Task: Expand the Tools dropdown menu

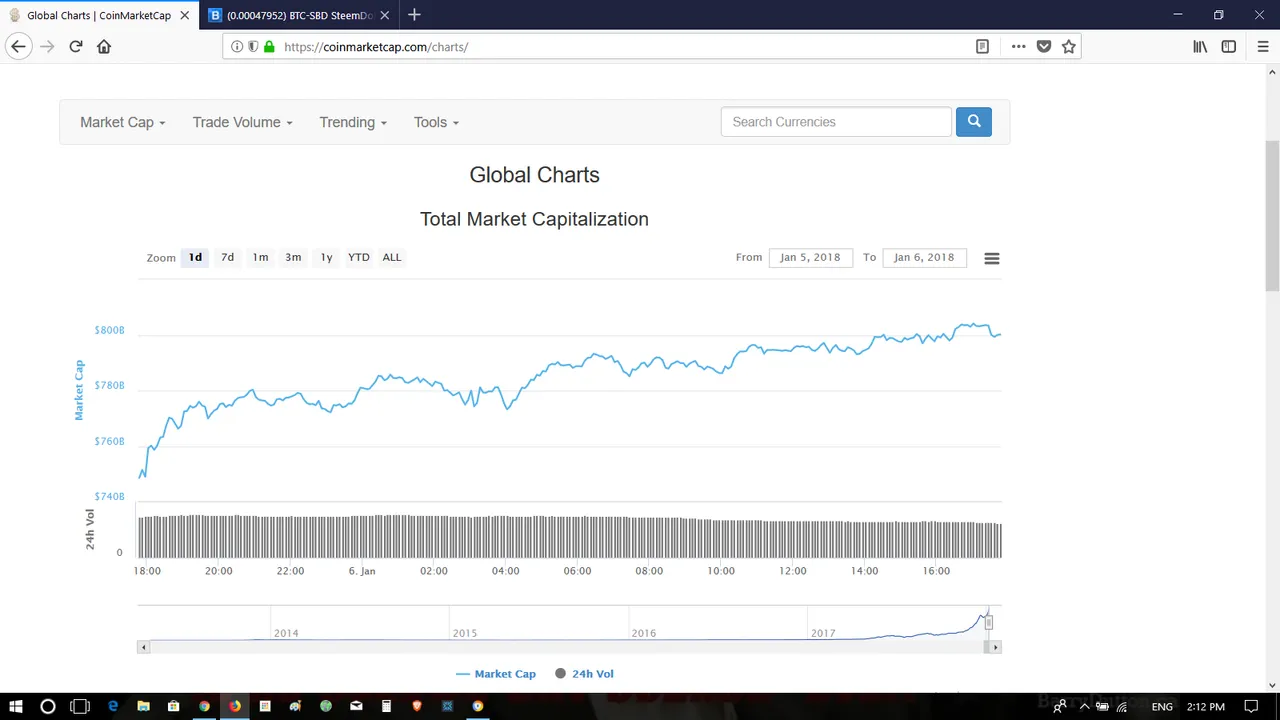Action: tap(436, 122)
